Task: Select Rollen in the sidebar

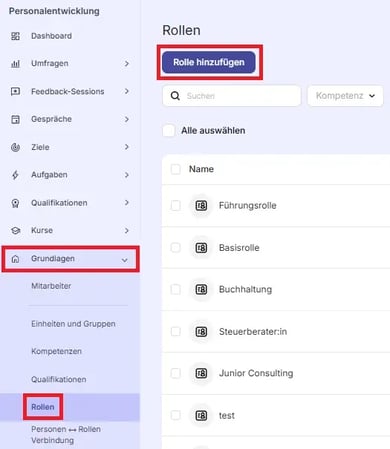Action: tap(43, 407)
